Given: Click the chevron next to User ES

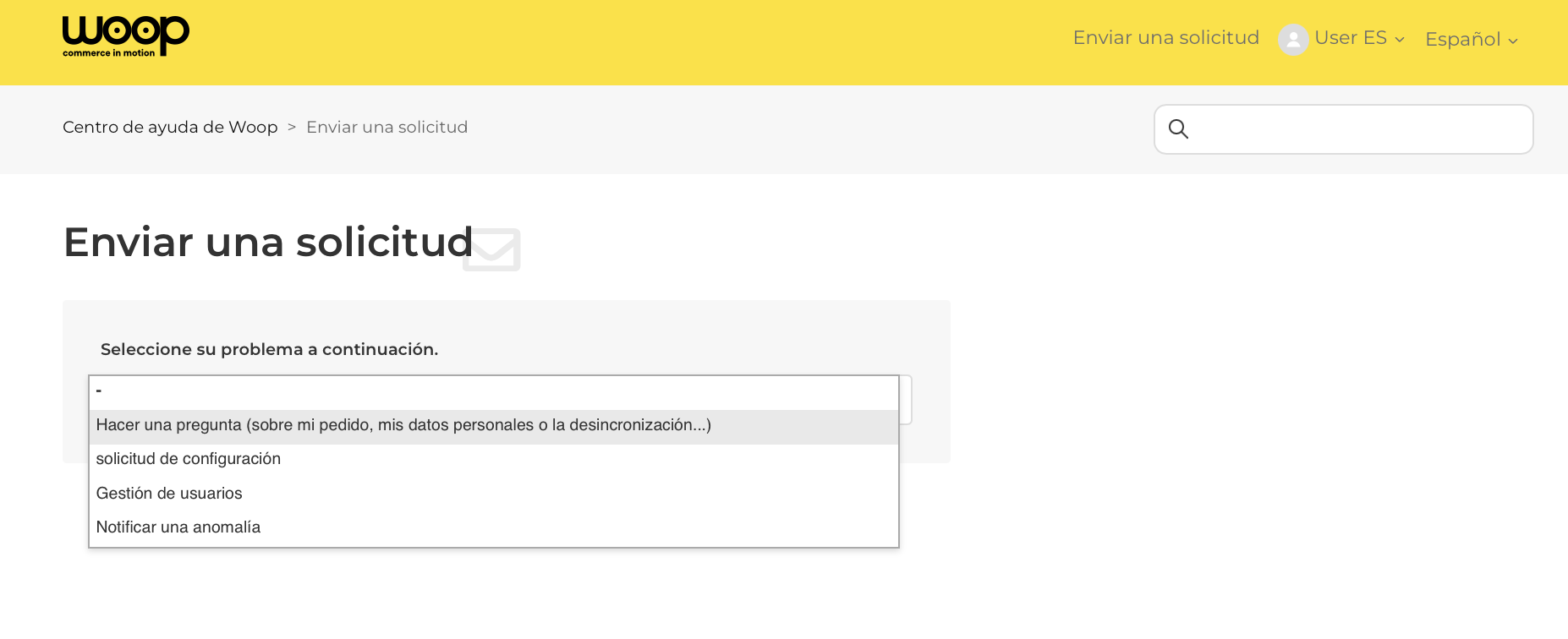Looking at the screenshot, I should pyautogui.click(x=1400, y=40).
